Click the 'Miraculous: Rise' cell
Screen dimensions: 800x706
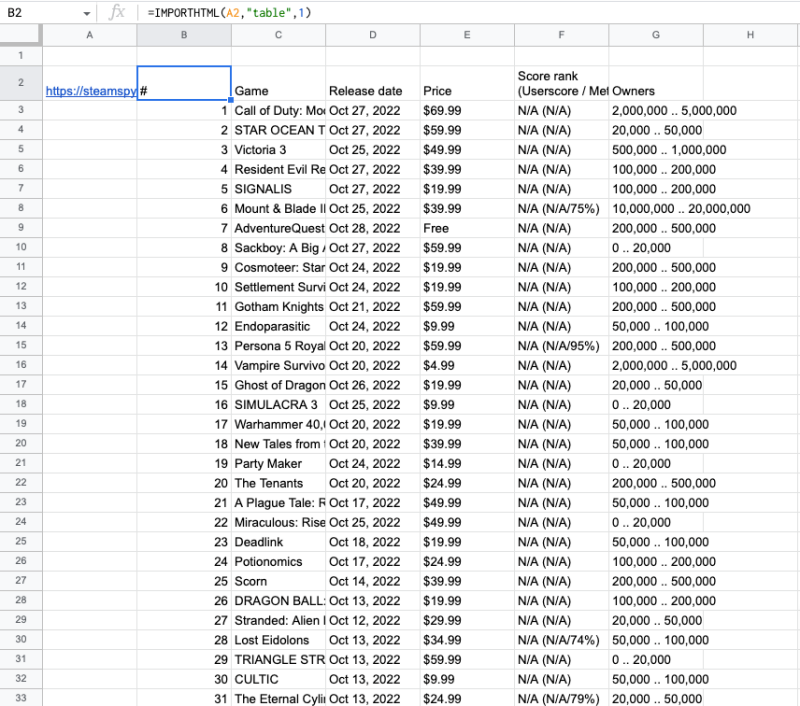click(x=278, y=522)
